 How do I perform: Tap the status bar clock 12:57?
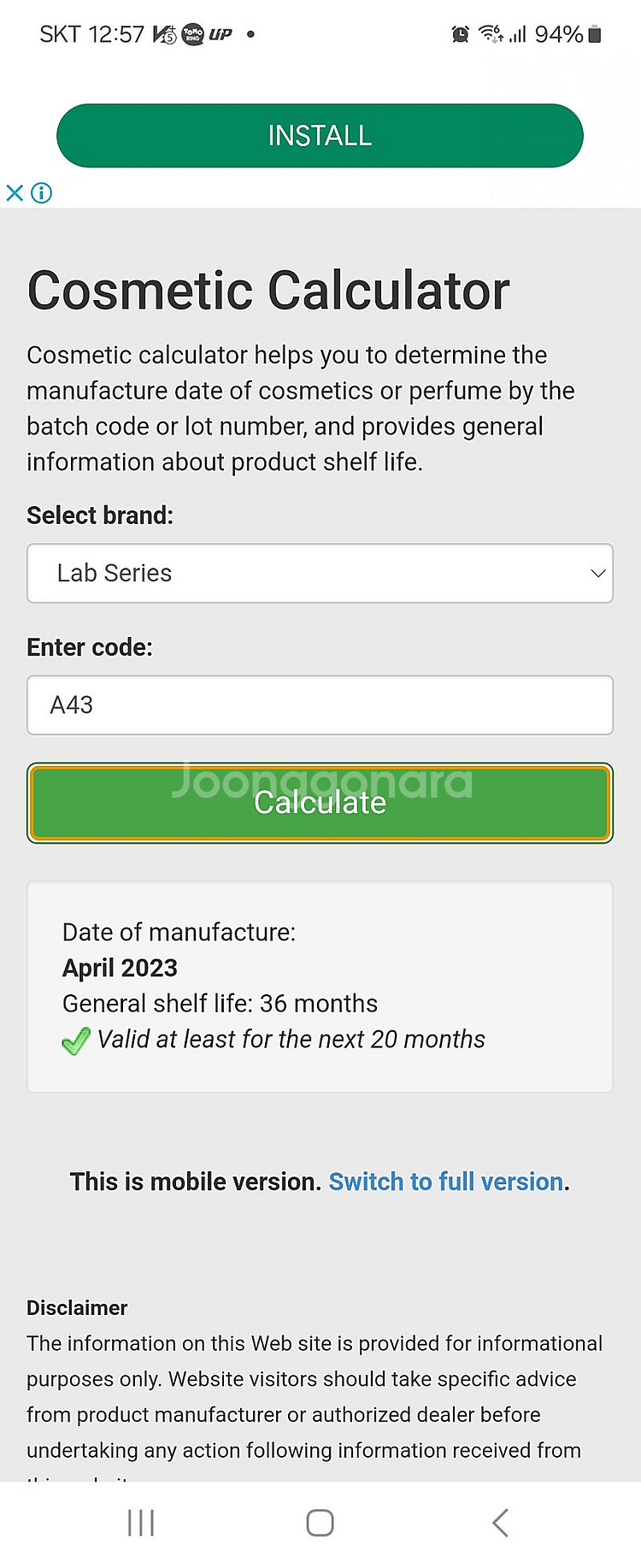click(x=116, y=34)
